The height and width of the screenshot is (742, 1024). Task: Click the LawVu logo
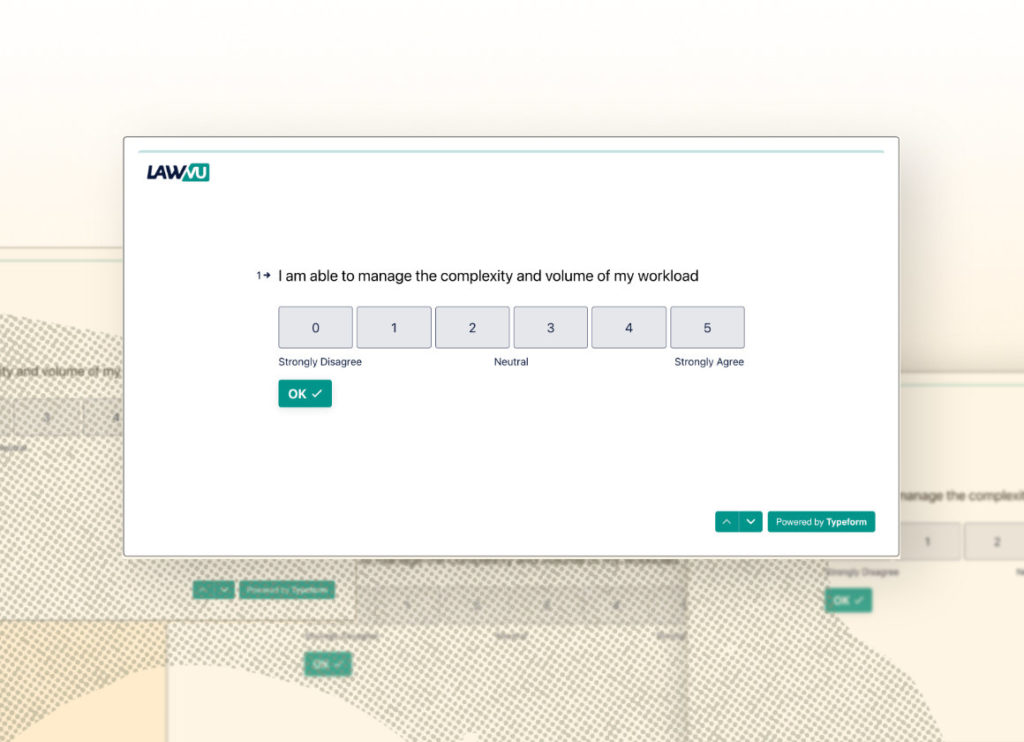pyautogui.click(x=178, y=172)
